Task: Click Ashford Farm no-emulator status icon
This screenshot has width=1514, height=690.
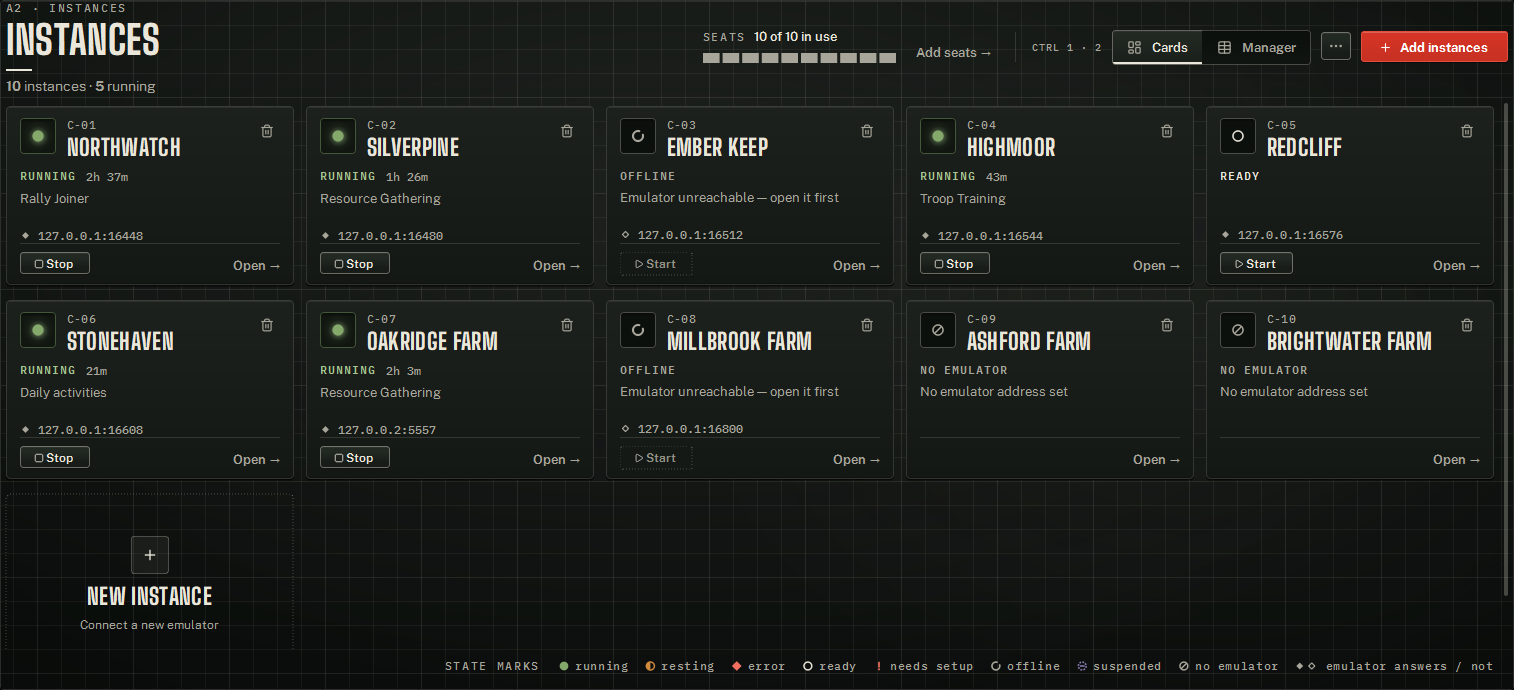Action: tap(938, 330)
